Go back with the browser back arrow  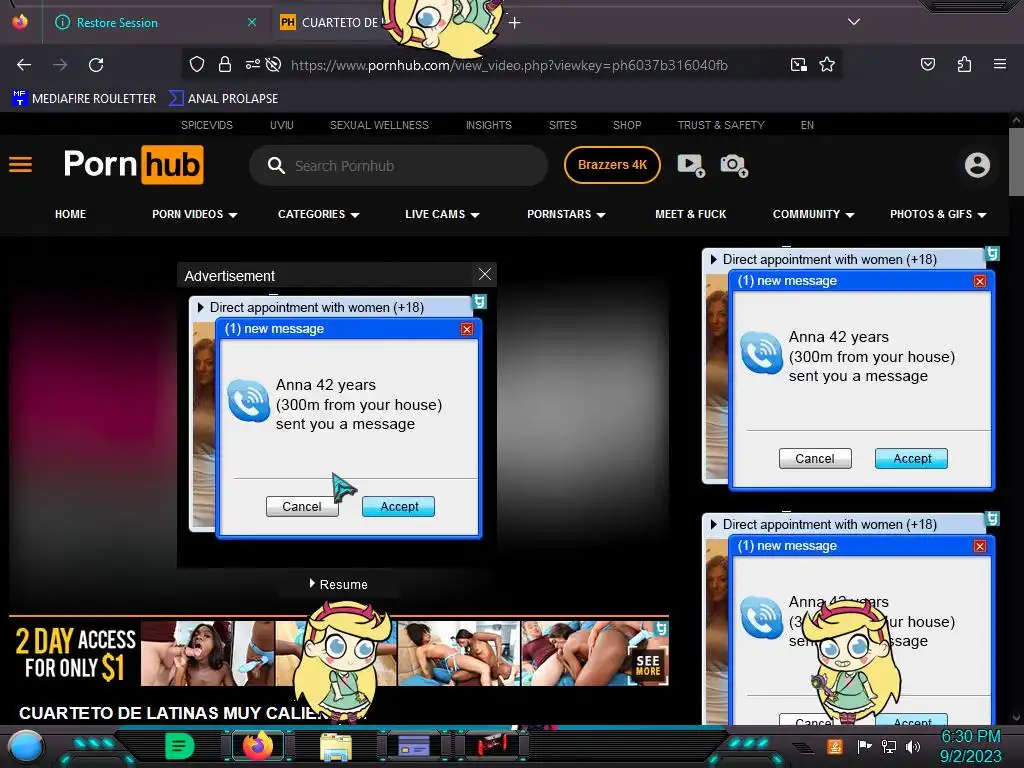click(x=24, y=65)
